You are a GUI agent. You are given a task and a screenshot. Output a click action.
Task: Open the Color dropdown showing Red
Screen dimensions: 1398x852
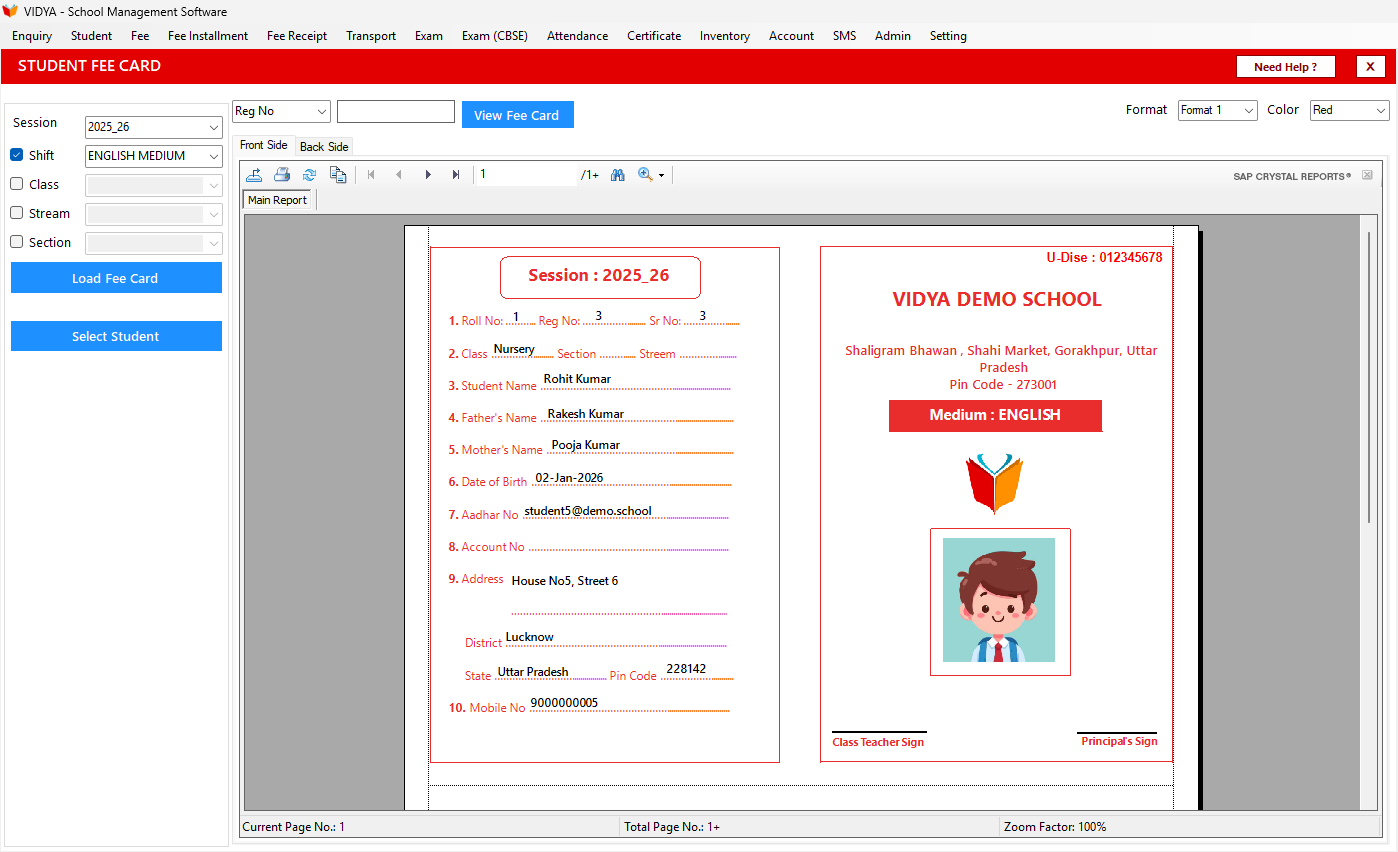point(1350,110)
